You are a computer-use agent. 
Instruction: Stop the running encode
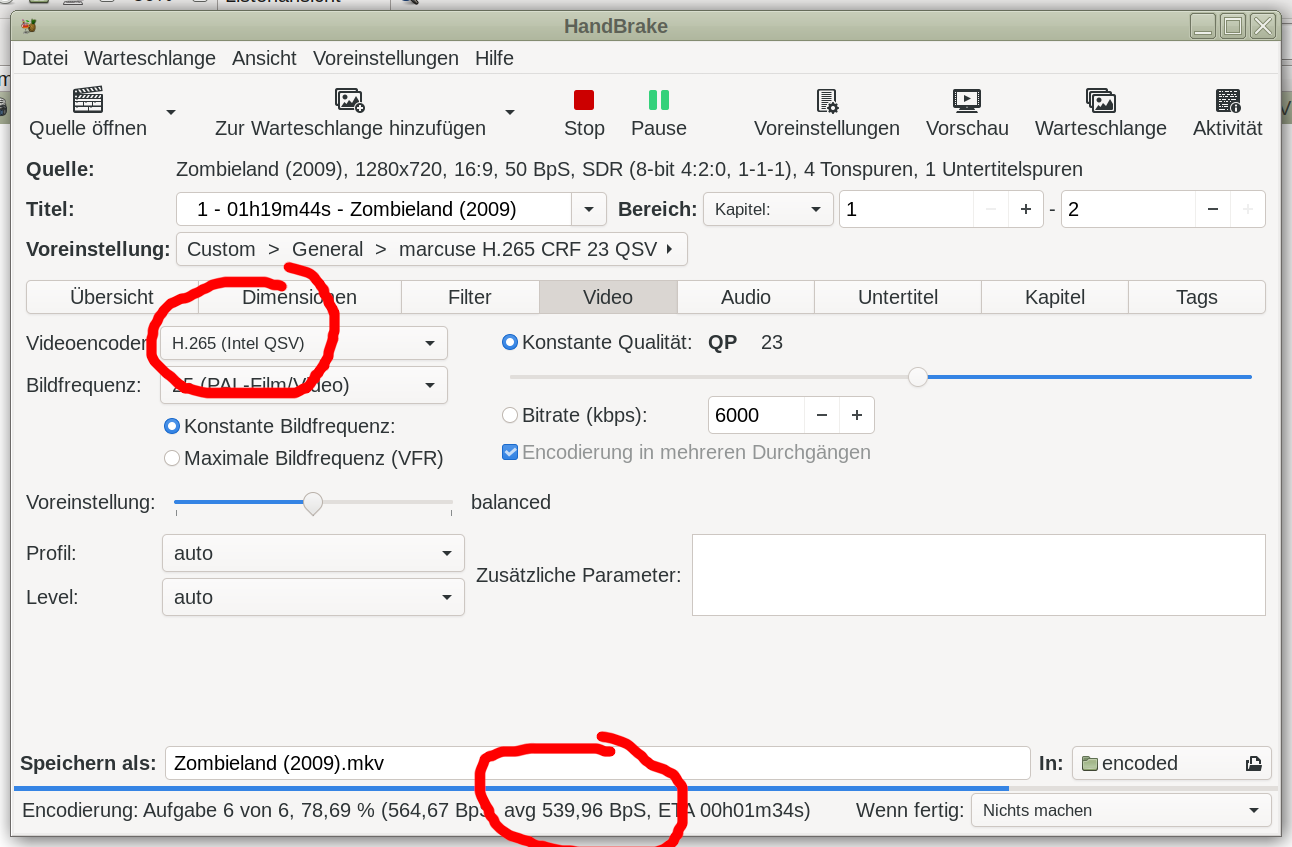(x=584, y=100)
